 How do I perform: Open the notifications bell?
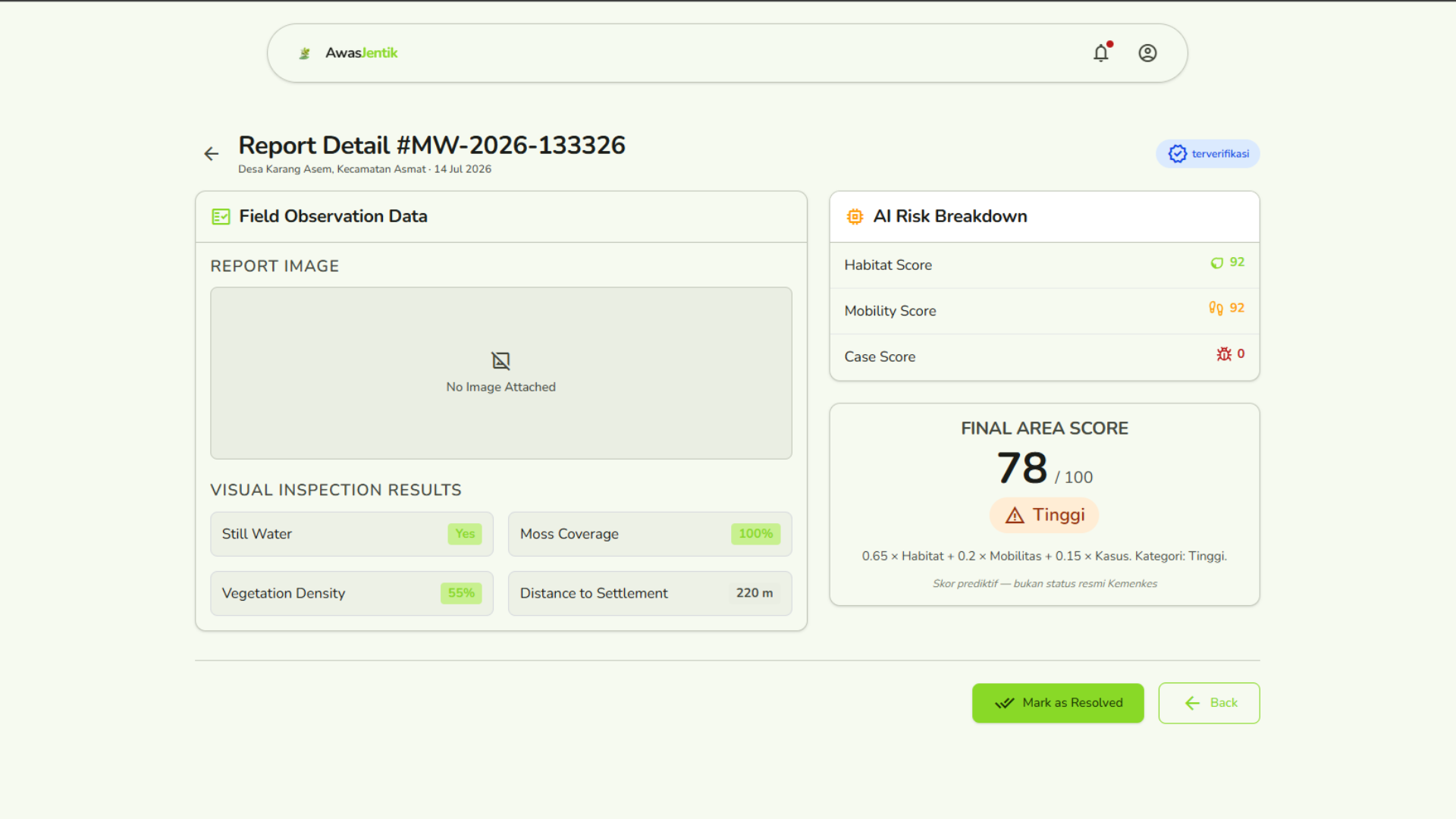pyautogui.click(x=1101, y=53)
